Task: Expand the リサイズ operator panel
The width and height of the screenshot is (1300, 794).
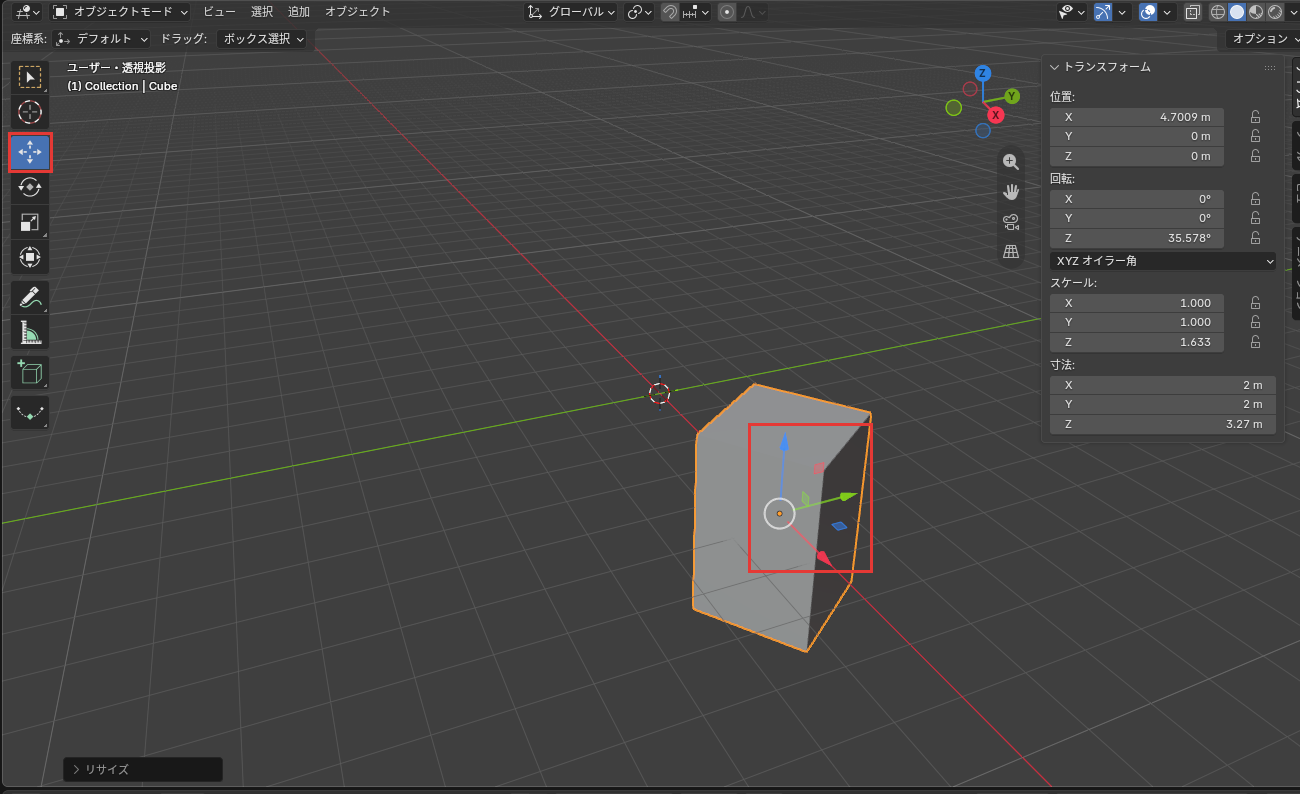Action: (x=143, y=769)
